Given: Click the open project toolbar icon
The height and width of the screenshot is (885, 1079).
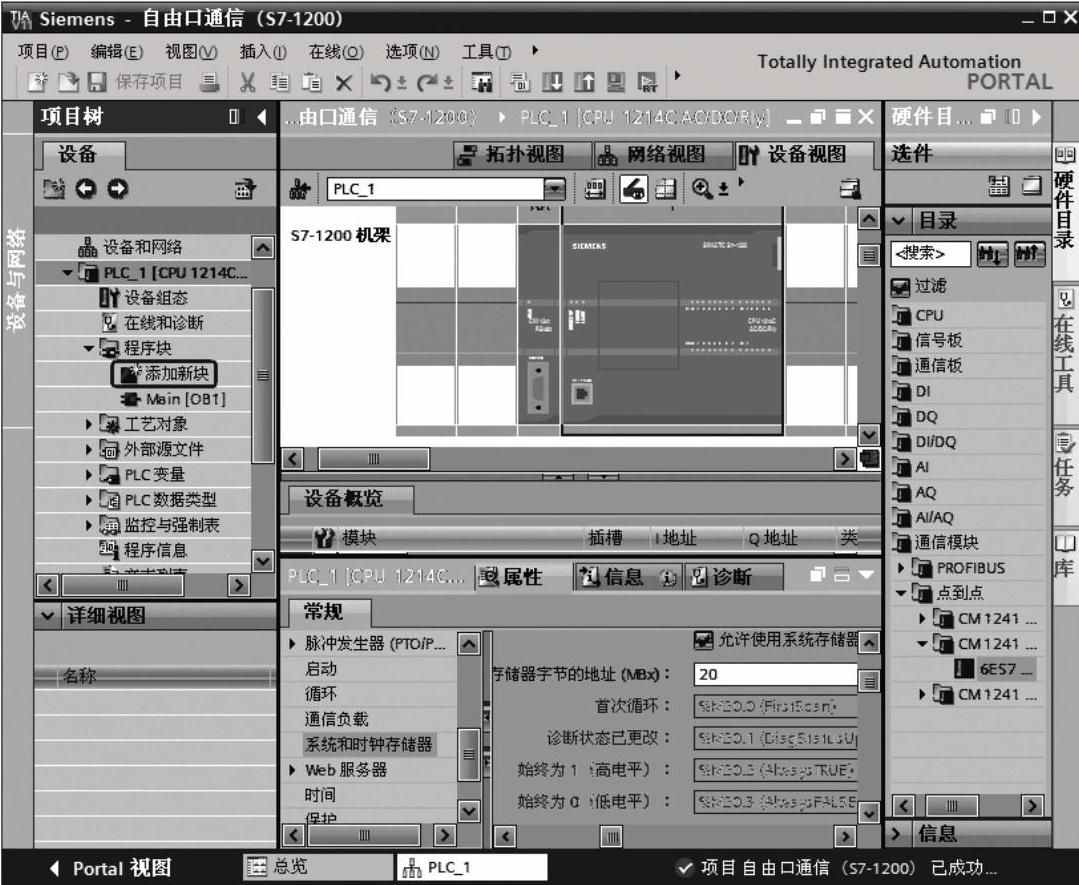Looking at the screenshot, I should pos(68,83).
